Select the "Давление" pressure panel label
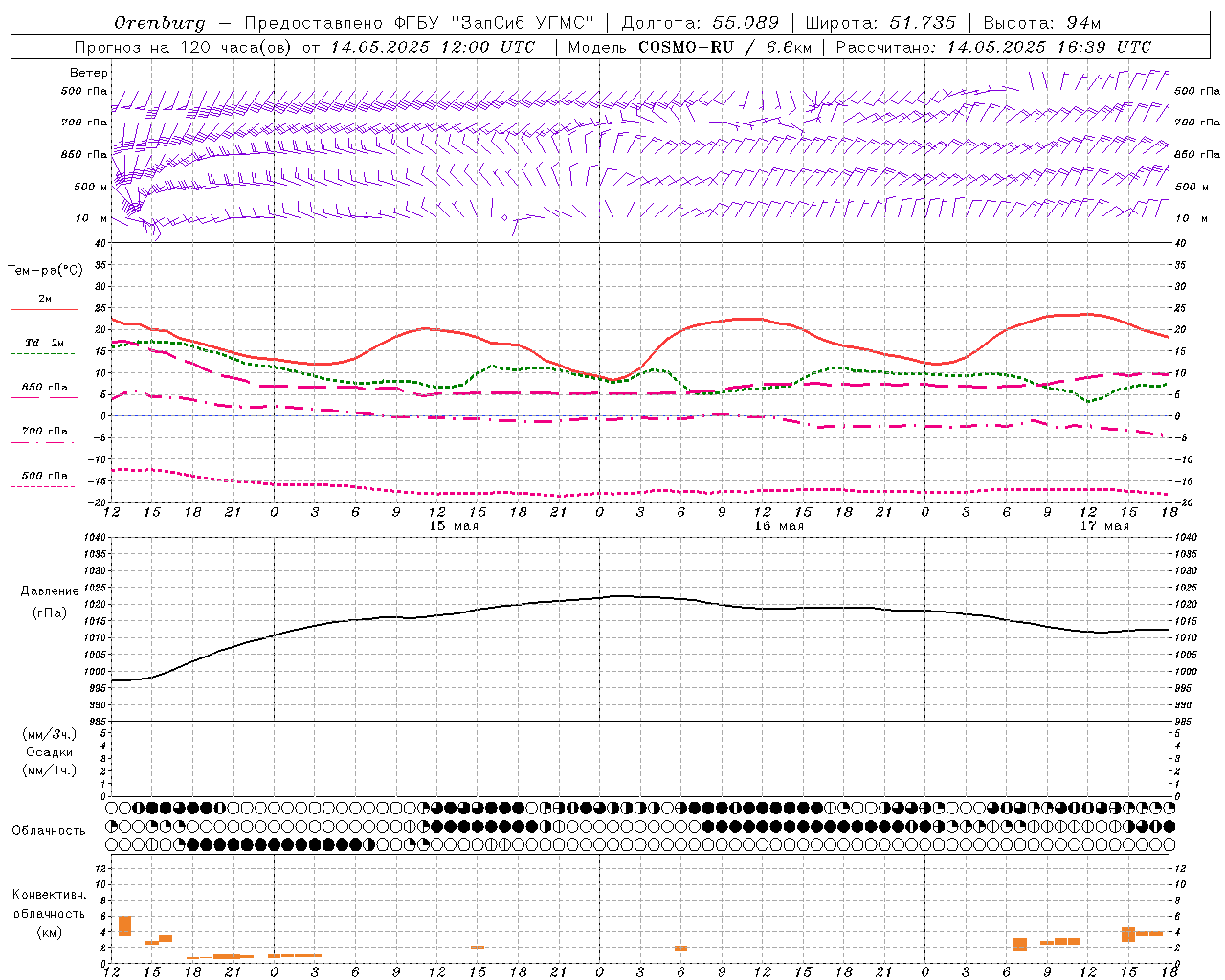 [x=50, y=591]
